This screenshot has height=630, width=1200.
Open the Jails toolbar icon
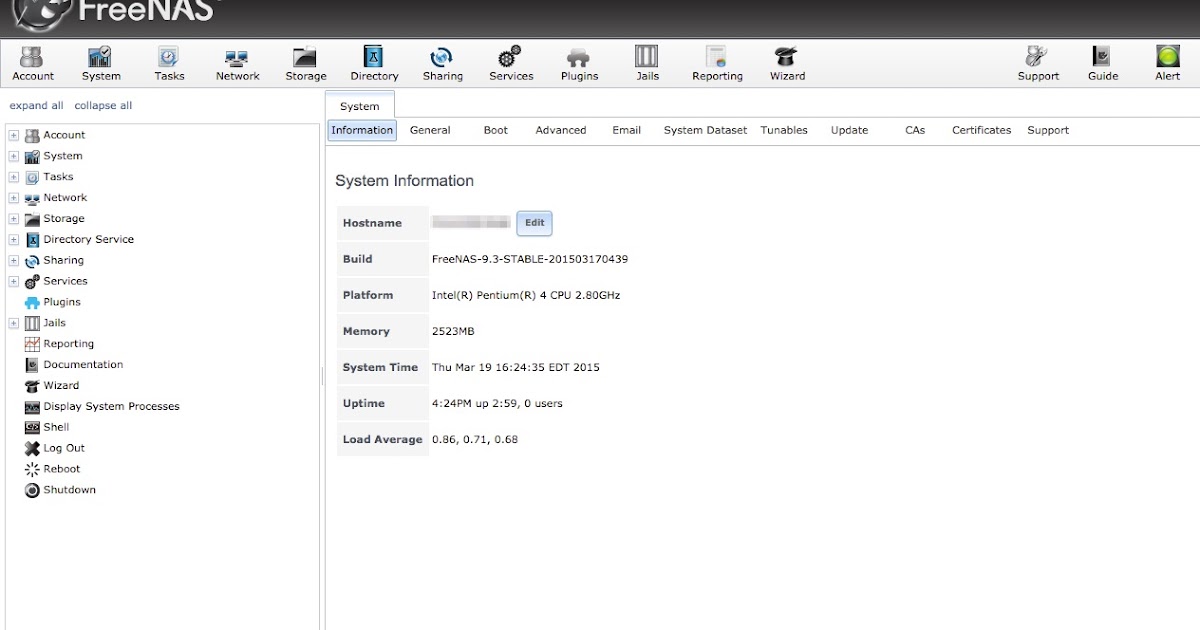(647, 64)
